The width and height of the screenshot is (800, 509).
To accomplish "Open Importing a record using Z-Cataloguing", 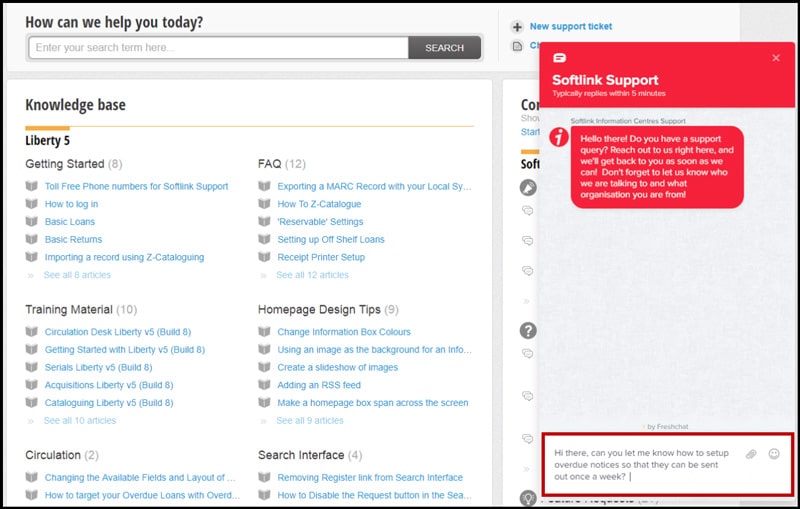I will point(124,257).
